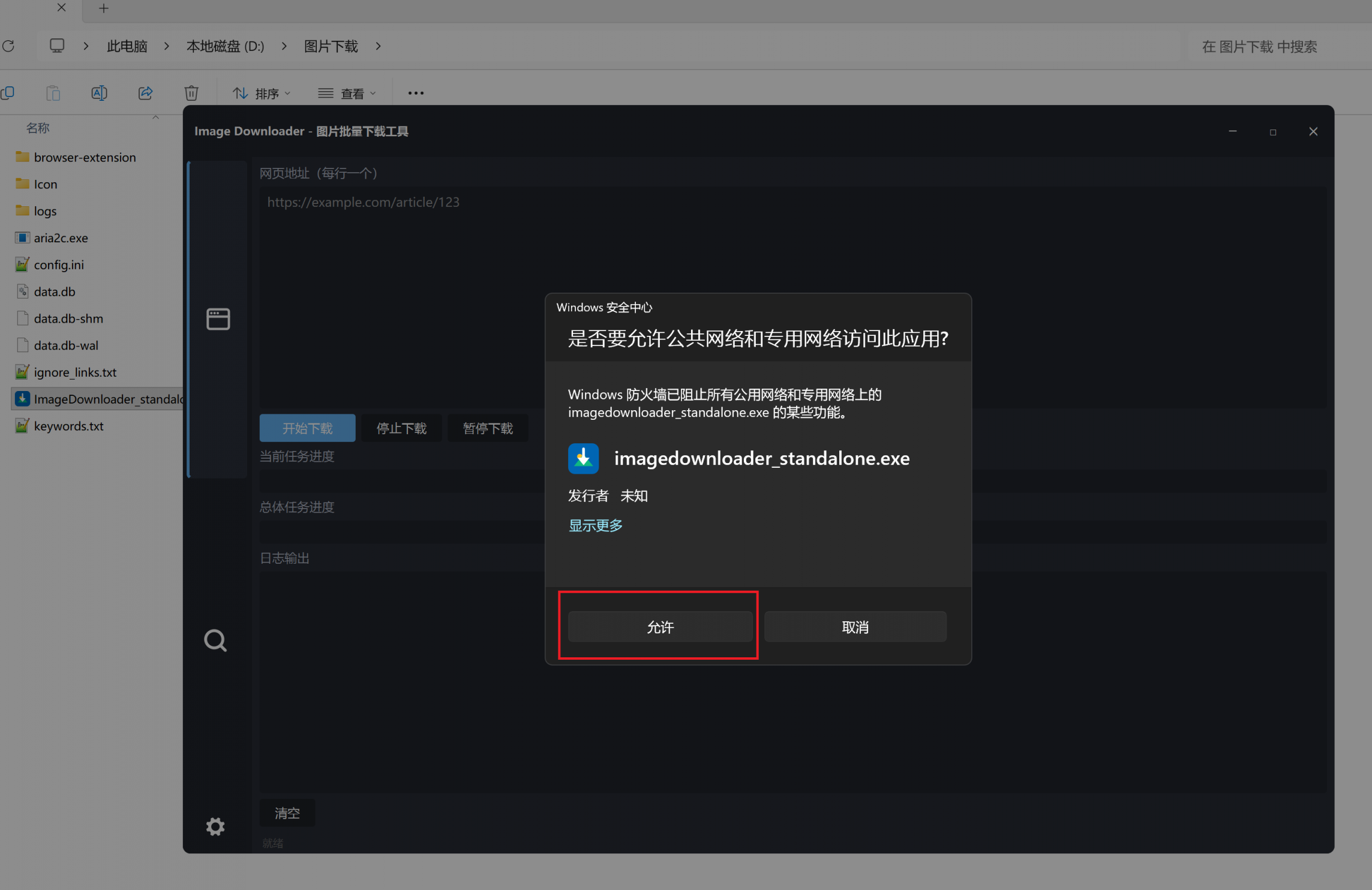Click the 暂停下载 button

coord(488,428)
